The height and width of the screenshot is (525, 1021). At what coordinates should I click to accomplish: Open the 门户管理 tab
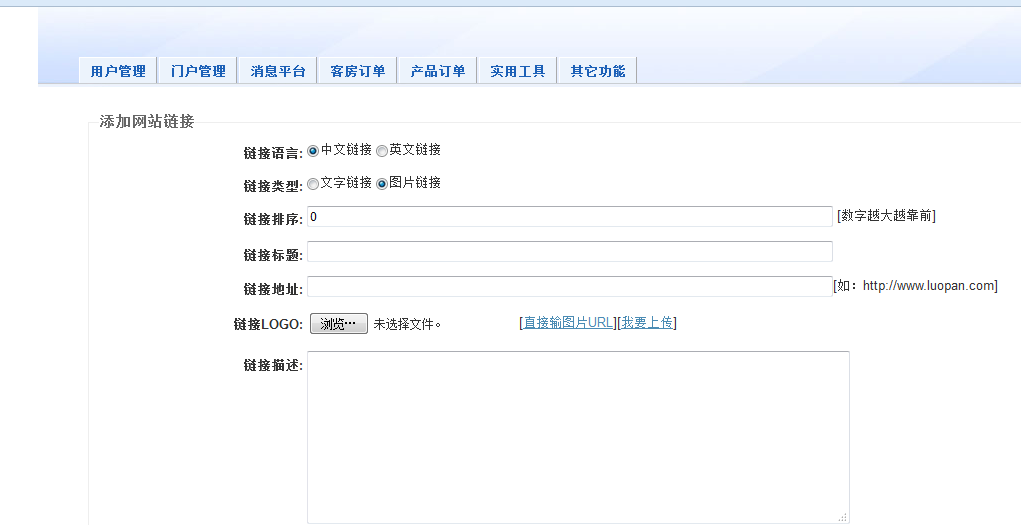tap(198, 71)
